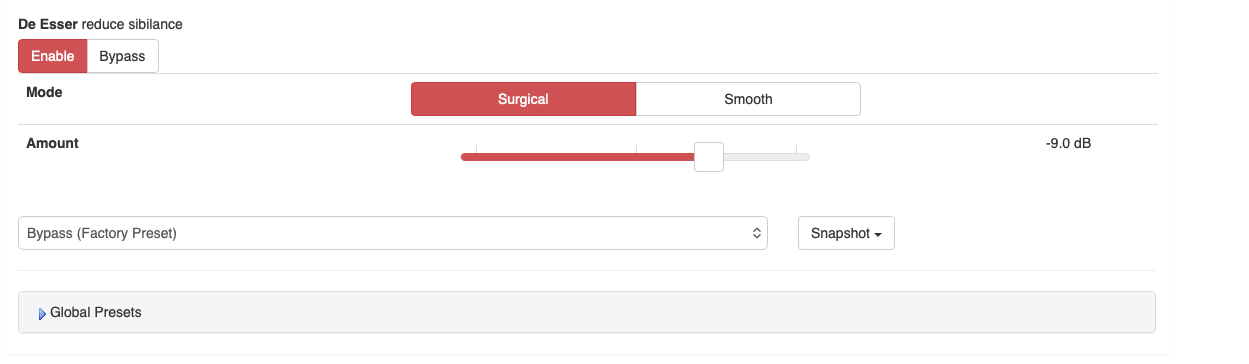This screenshot has height=364, width=1249.
Task: Click the middle tick mark above Amount slider
Action: point(636,149)
